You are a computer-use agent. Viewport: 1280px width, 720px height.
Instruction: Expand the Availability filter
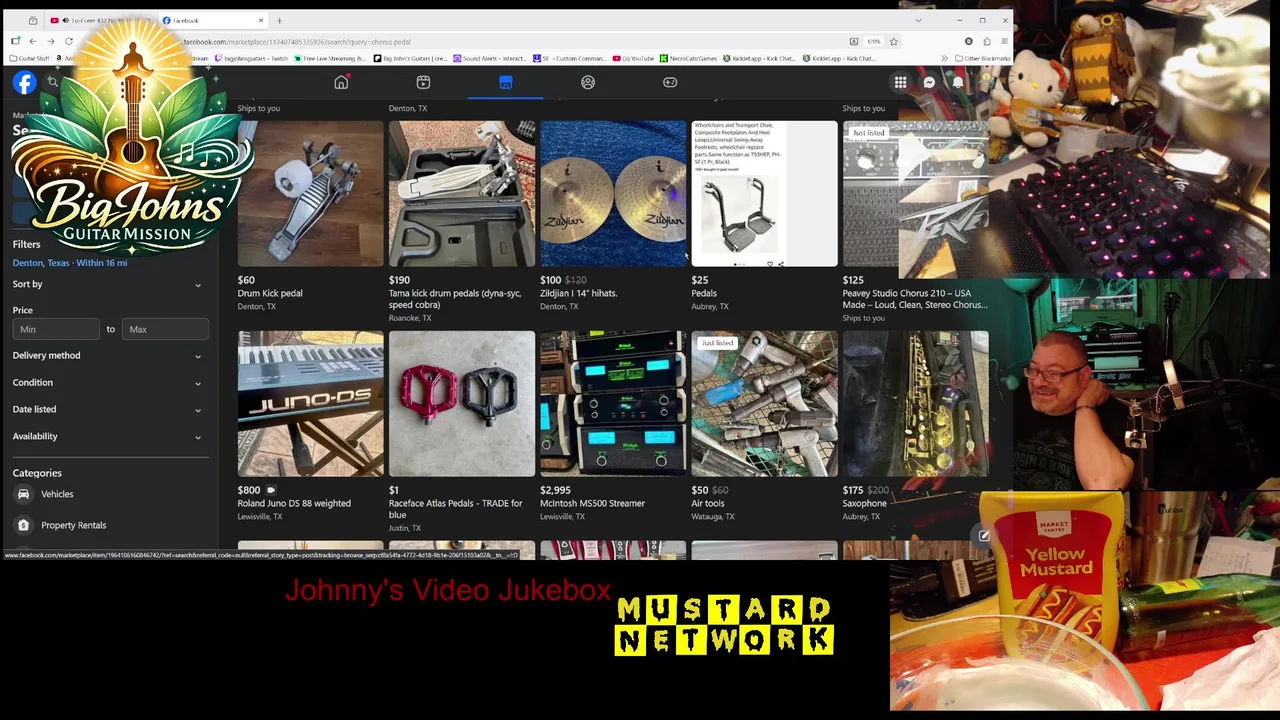pos(108,436)
